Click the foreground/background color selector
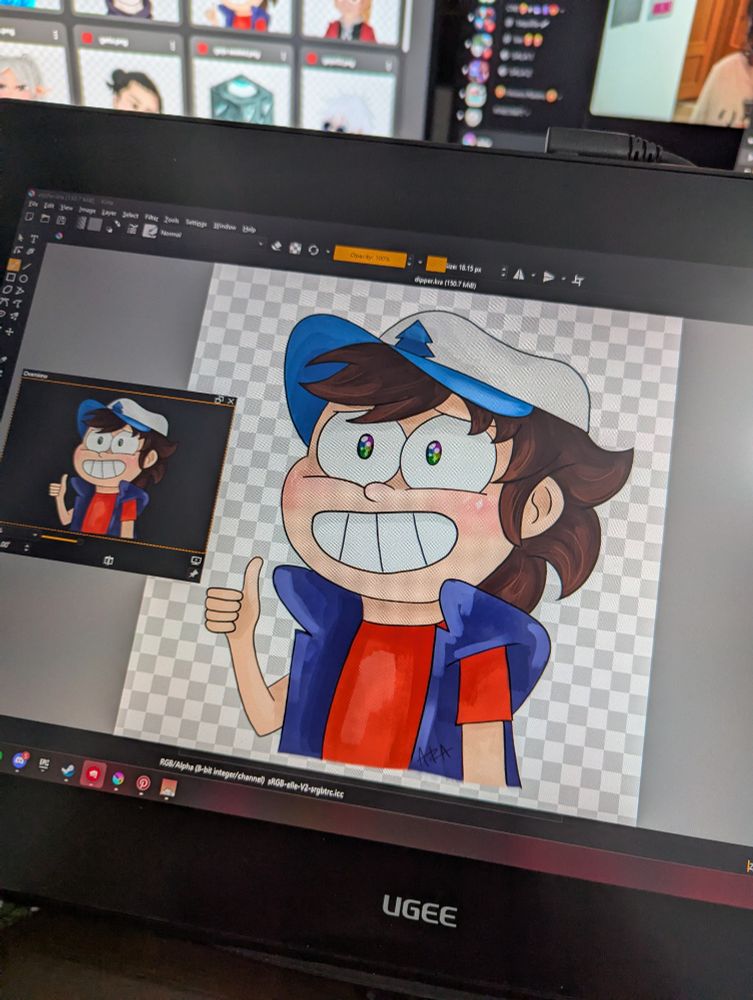Image resolution: width=753 pixels, height=1000 pixels. click(x=112, y=227)
